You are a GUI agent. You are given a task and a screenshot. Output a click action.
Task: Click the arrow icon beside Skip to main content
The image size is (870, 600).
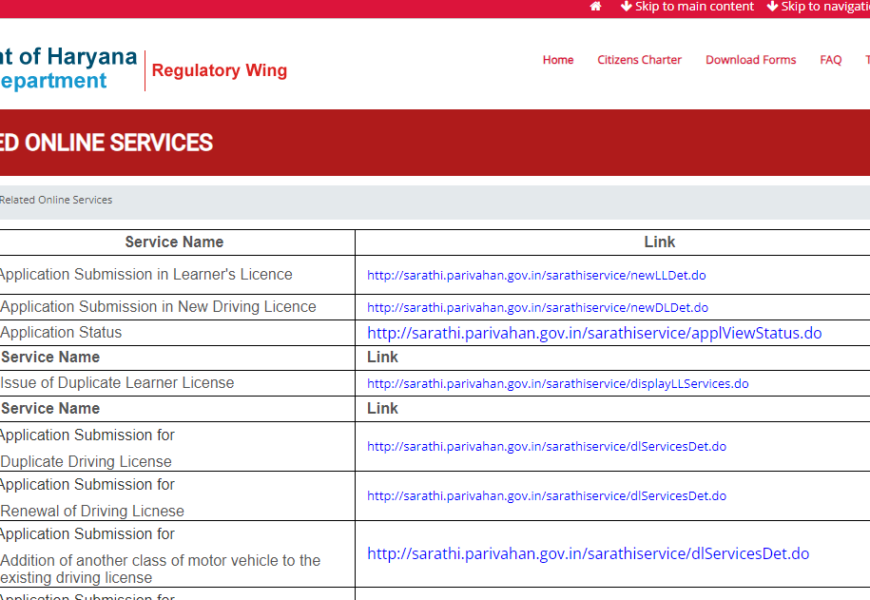pyautogui.click(x=626, y=7)
